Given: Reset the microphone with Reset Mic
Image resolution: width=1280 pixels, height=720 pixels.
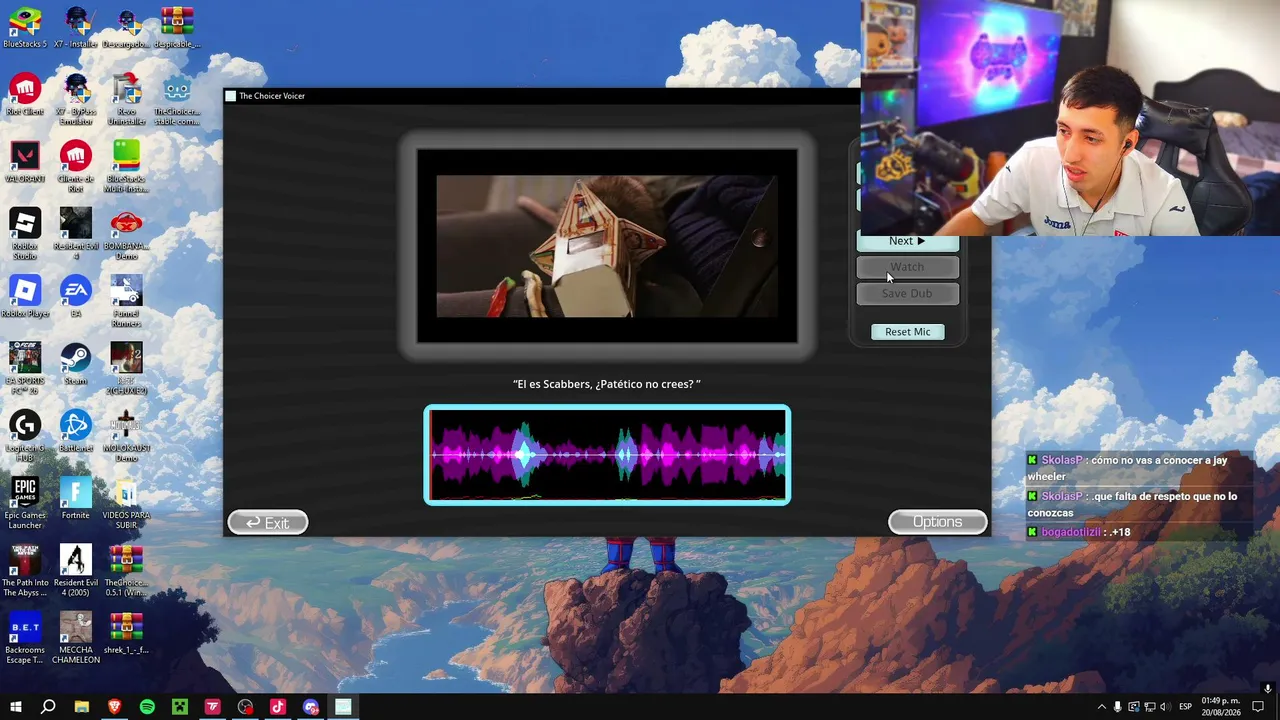Looking at the screenshot, I should (907, 332).
